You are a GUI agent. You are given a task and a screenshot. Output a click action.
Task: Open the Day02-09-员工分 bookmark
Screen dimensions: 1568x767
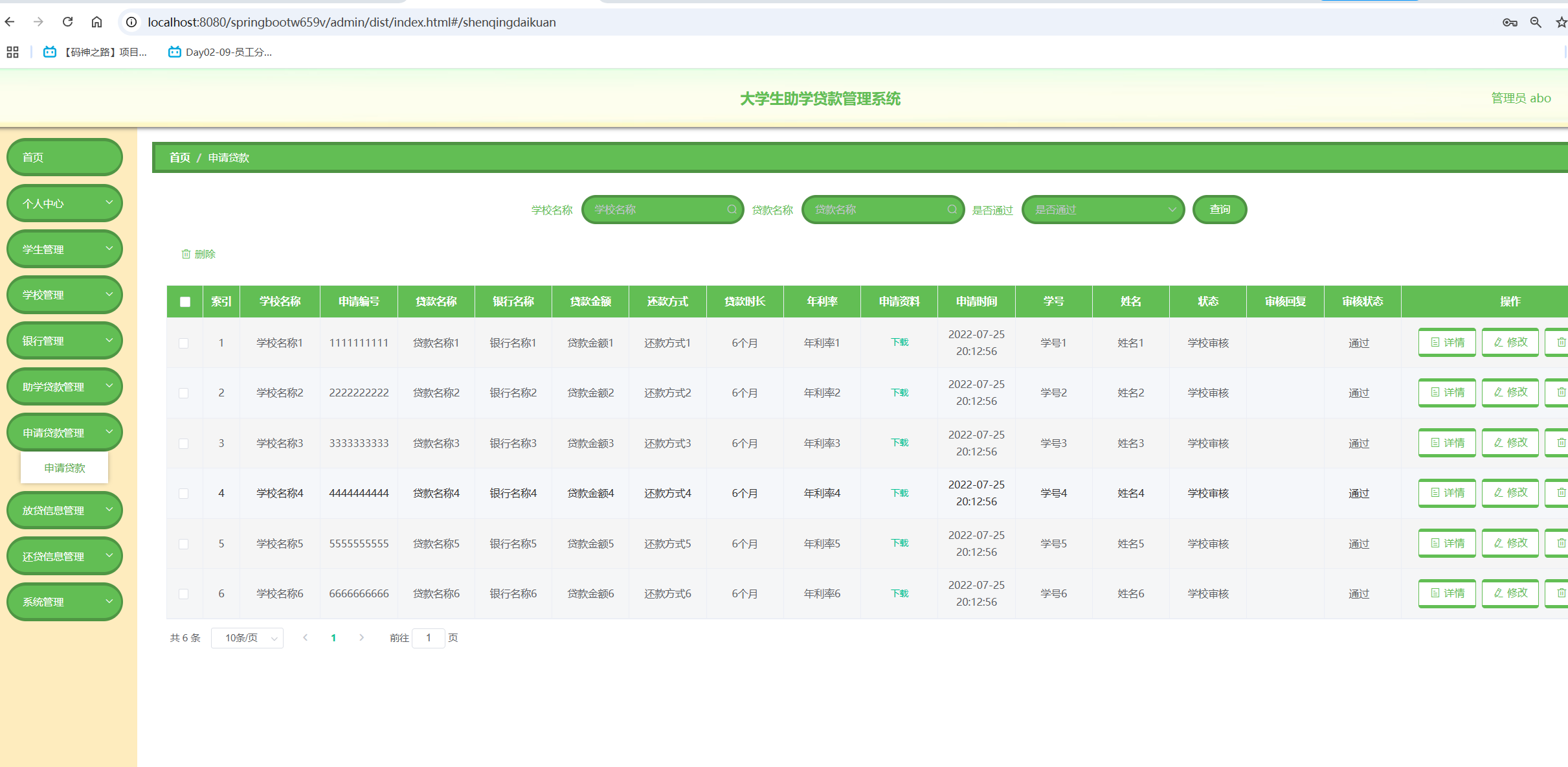click(220, 52)
